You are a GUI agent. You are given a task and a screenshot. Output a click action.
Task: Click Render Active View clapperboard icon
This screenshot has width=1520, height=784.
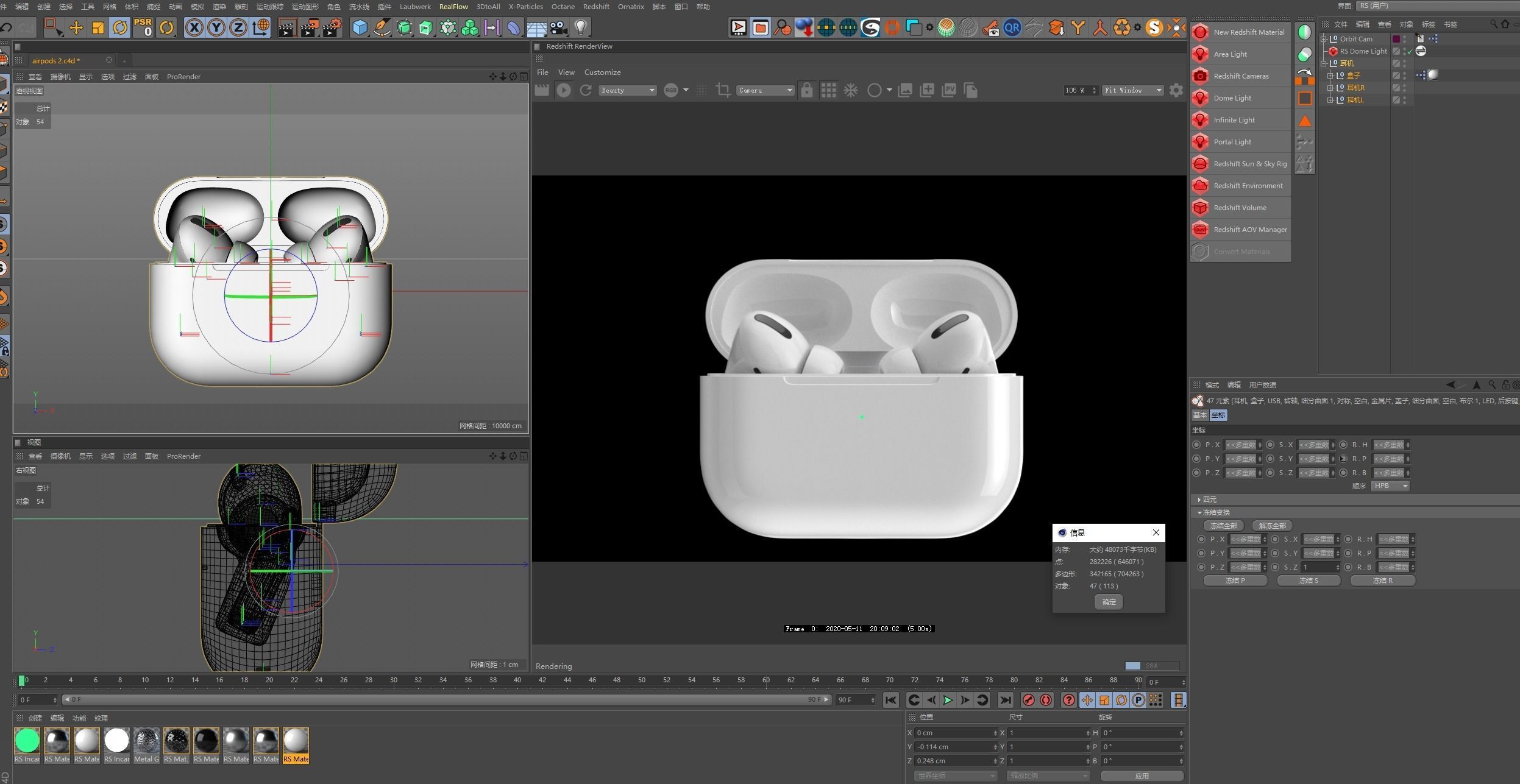pyautogui.click(x=286, y=27)
